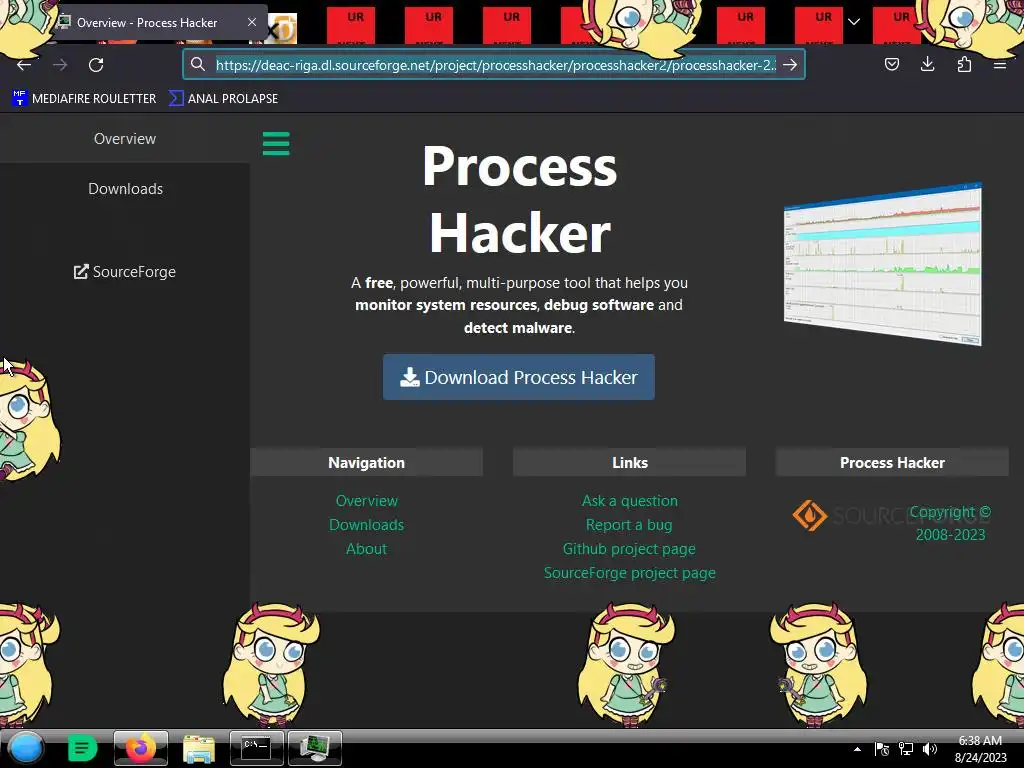Select the Overview - Process Hacker tab
1024x768 pixels.
146,22
